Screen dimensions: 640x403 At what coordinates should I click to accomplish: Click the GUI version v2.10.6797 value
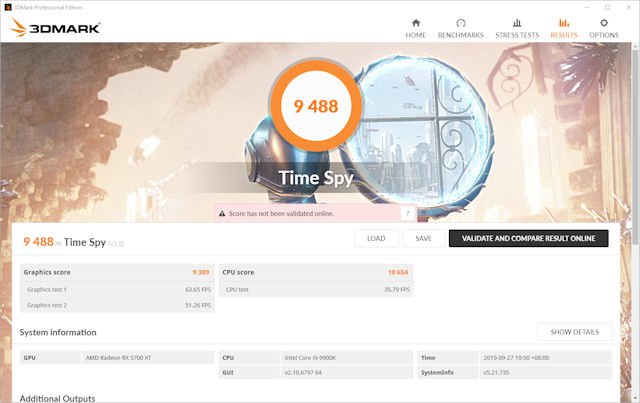coord(303,372)
